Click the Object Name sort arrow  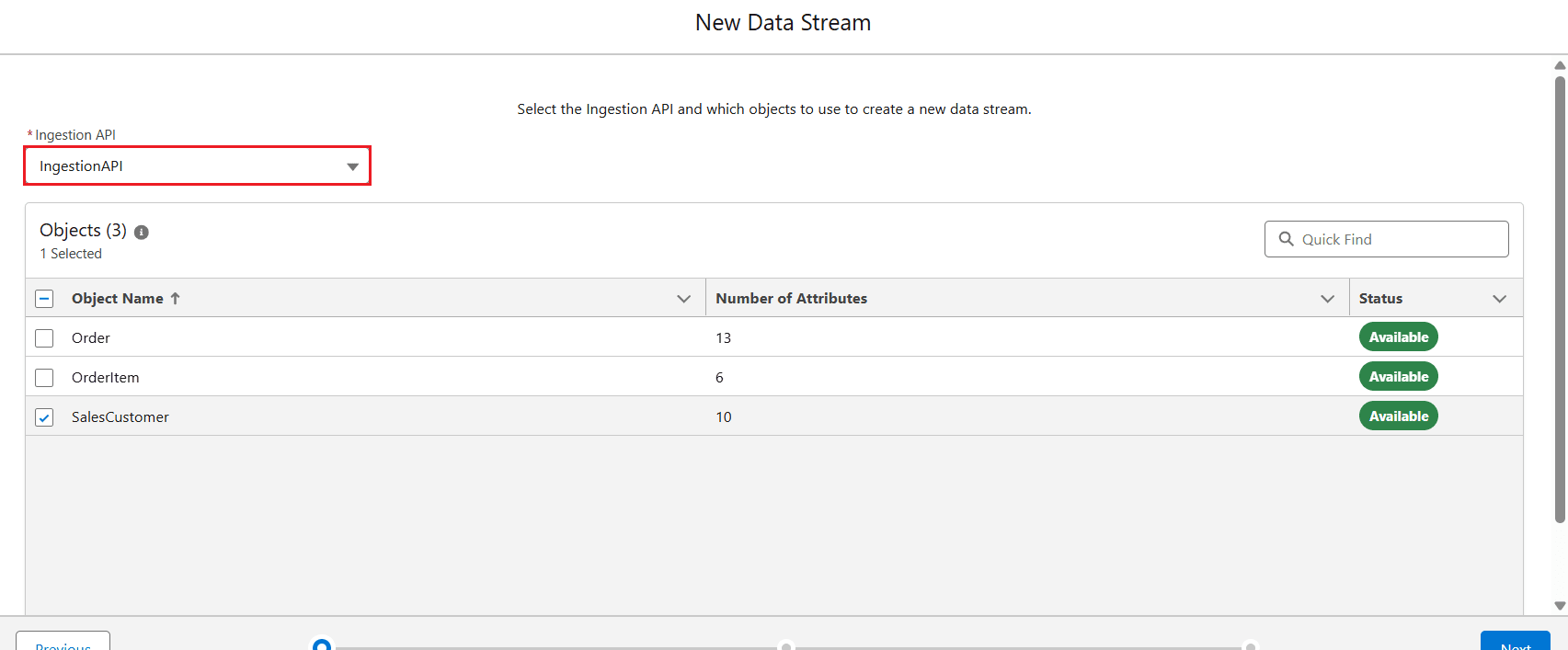pyautogui.click(x=176, y=299)
